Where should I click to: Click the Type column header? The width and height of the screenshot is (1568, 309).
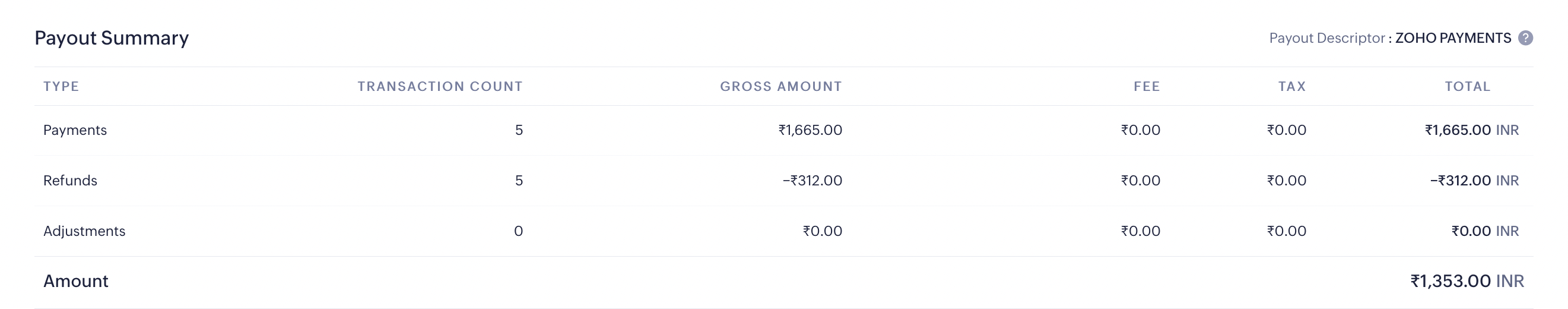click(x=61, y=87)
